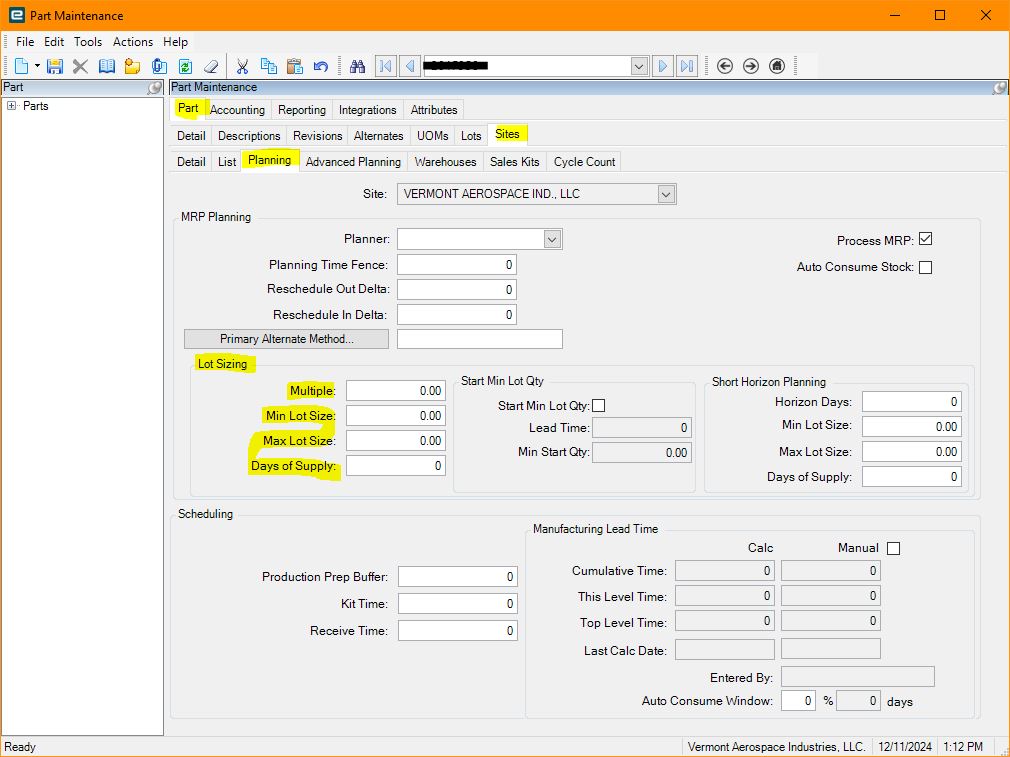Screen dimensions: 1010x757
Task: Go to the last record arrow
Action: click(687, 66)
